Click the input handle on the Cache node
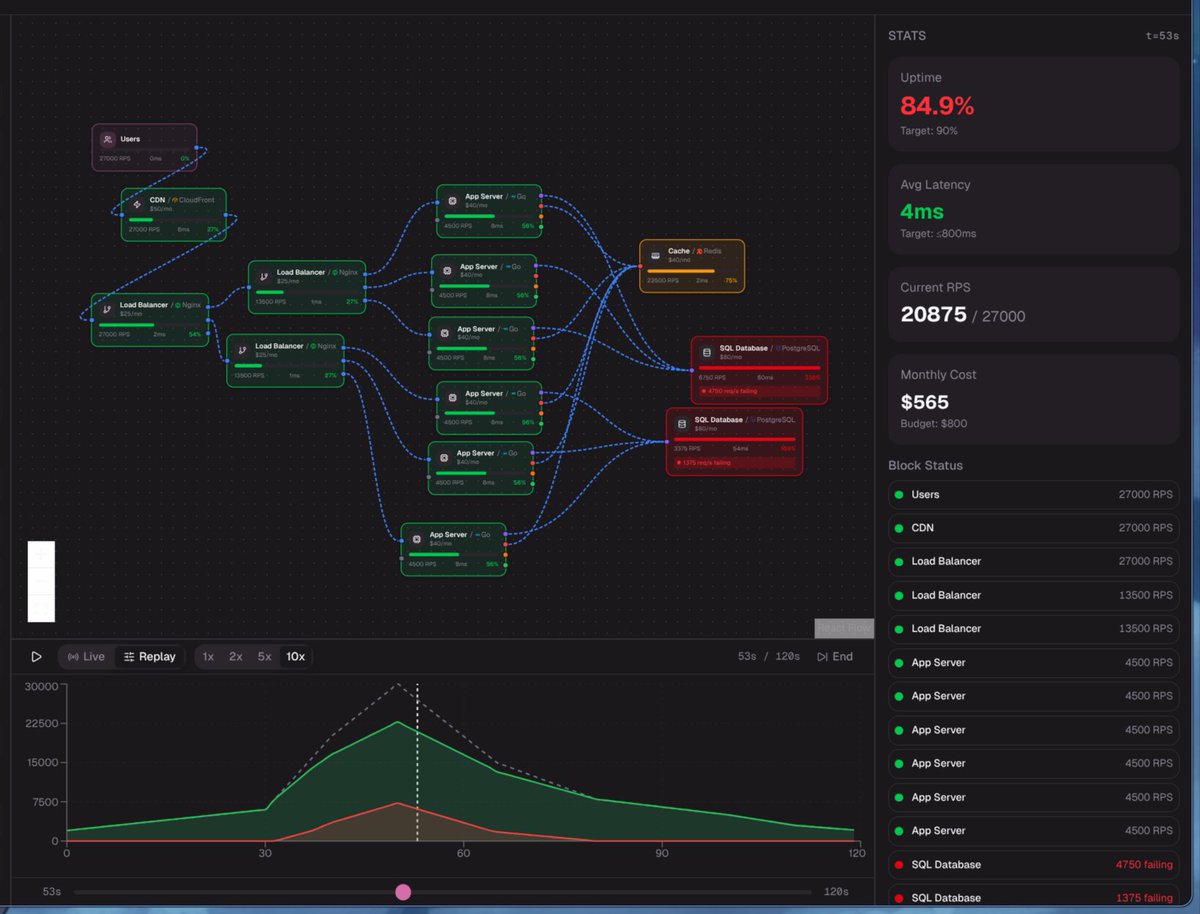Viewport: 1200px width, 914px height. click(640, 266)
